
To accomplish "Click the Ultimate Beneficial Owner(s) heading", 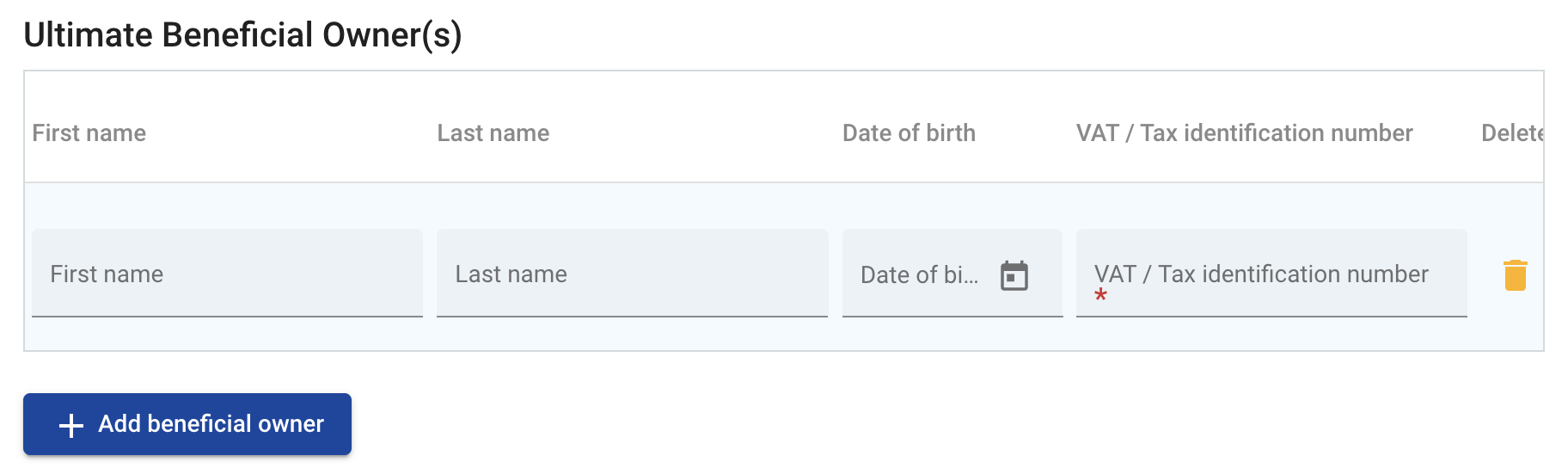I will tap(242, 35).
